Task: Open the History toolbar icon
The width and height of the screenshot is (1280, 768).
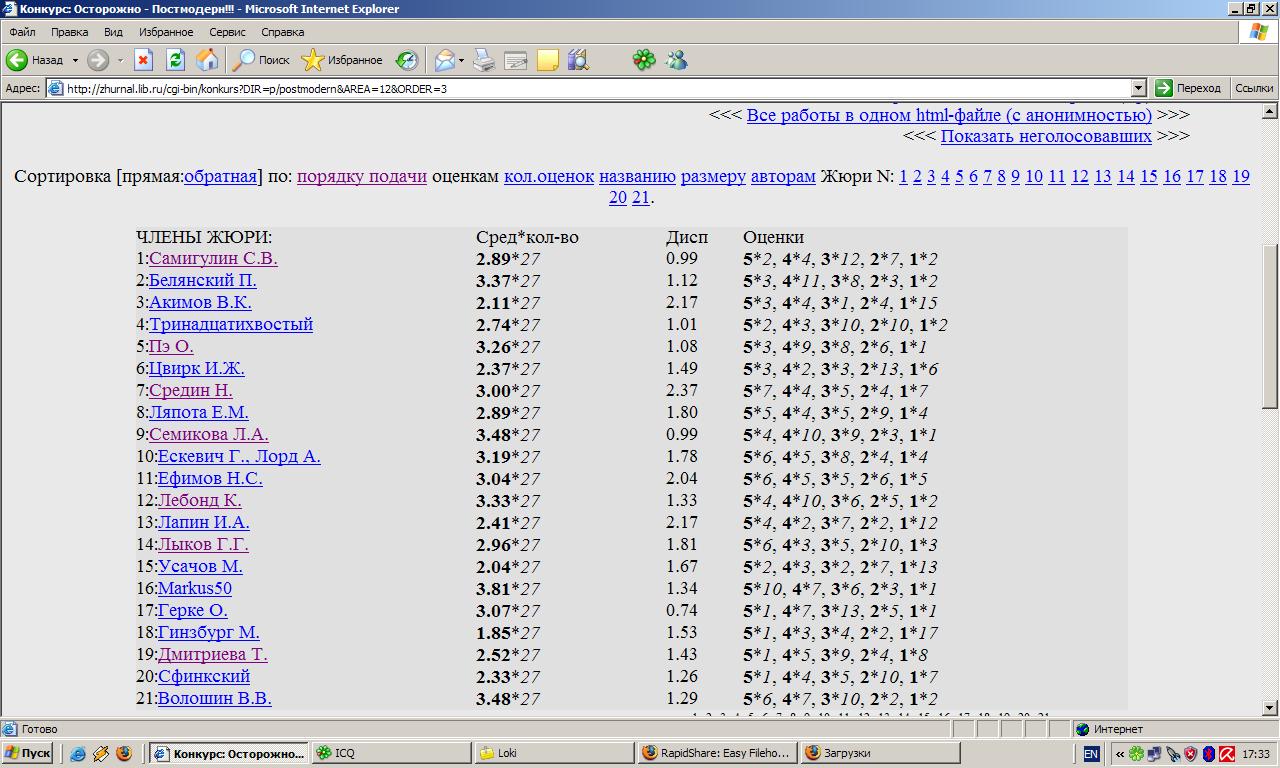Action: [x=406, y=60]
